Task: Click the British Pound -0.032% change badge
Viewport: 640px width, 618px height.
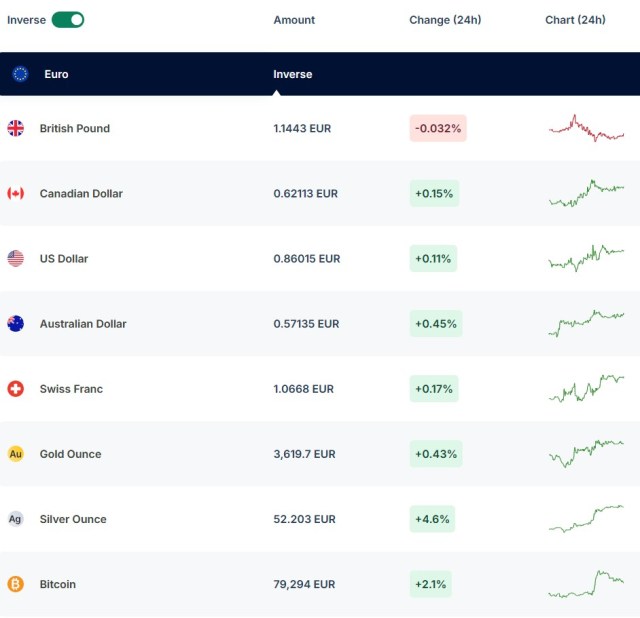Action: (438, 128)
